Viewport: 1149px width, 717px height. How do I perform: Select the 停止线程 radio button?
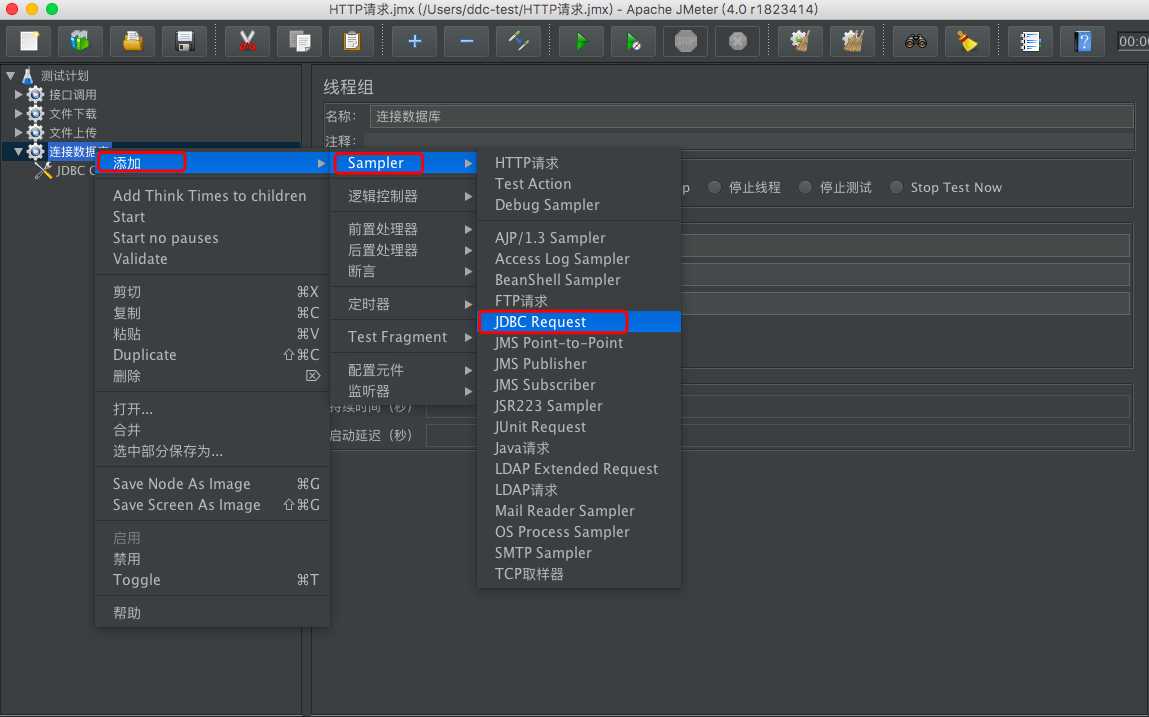pos(714,188)
